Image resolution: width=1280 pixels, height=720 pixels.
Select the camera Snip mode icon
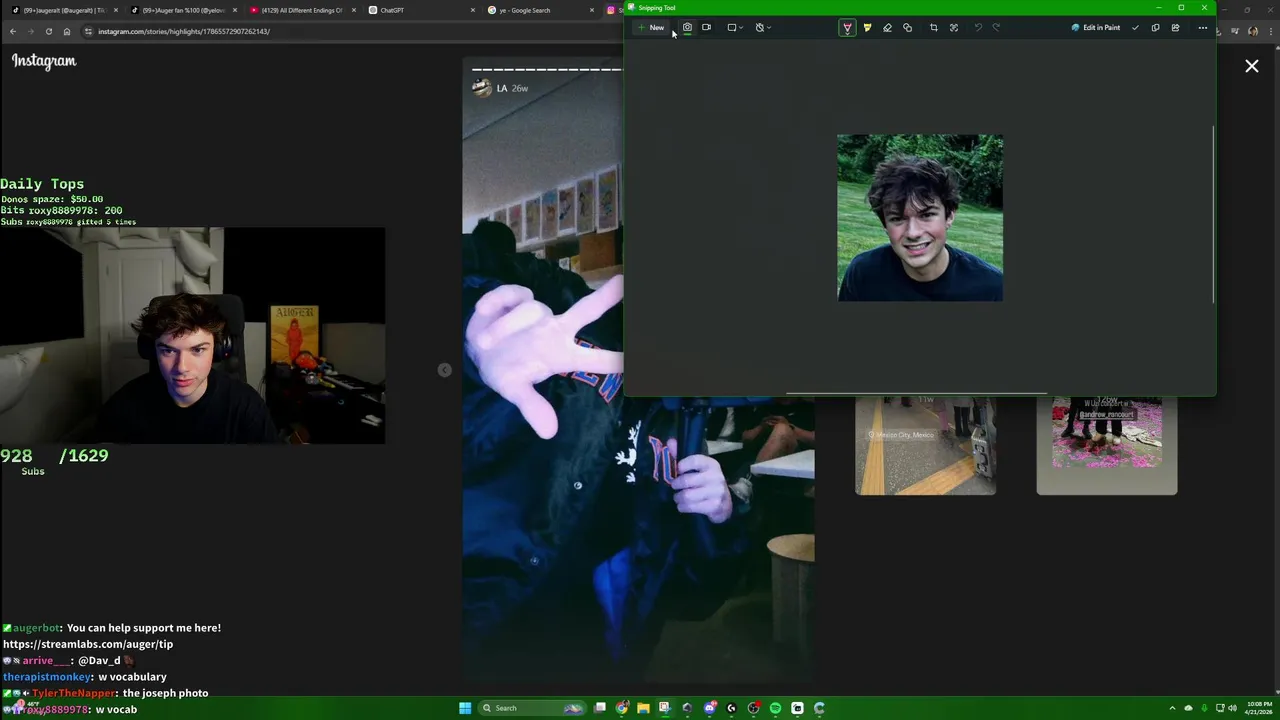pyautogui.click(x=687, y=28)
